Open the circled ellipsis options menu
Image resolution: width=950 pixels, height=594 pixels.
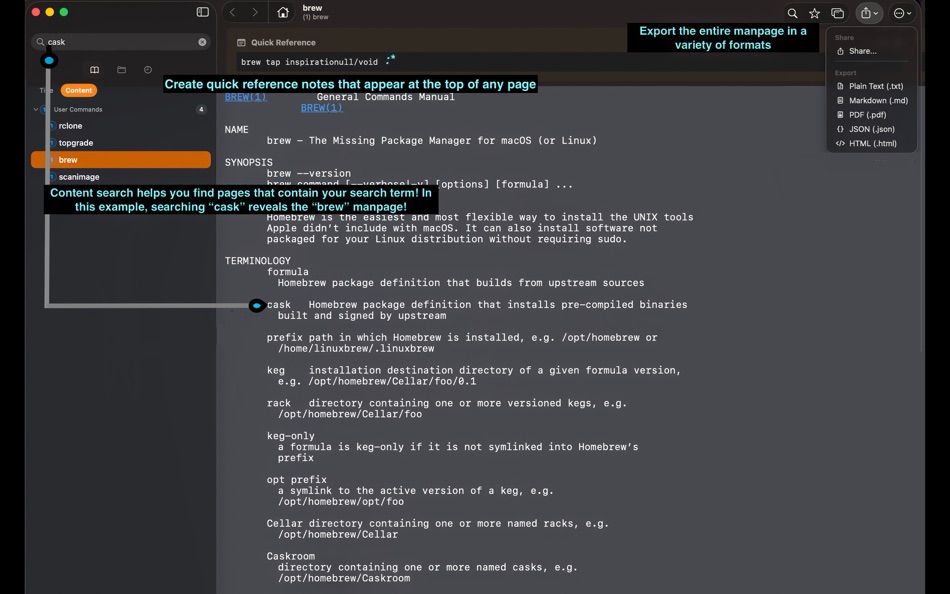tap(901, 13)
